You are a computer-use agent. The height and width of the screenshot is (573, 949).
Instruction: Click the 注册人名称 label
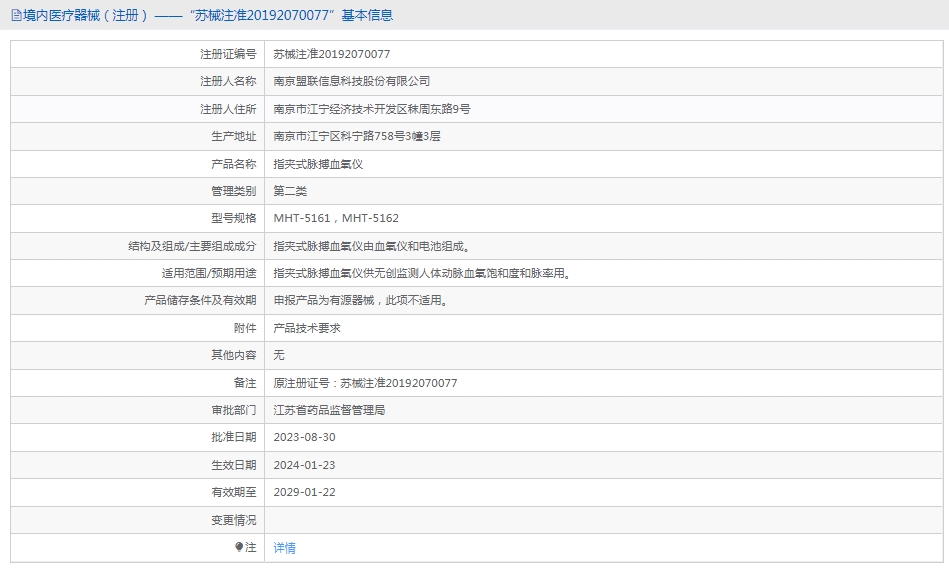click(228, 81)
